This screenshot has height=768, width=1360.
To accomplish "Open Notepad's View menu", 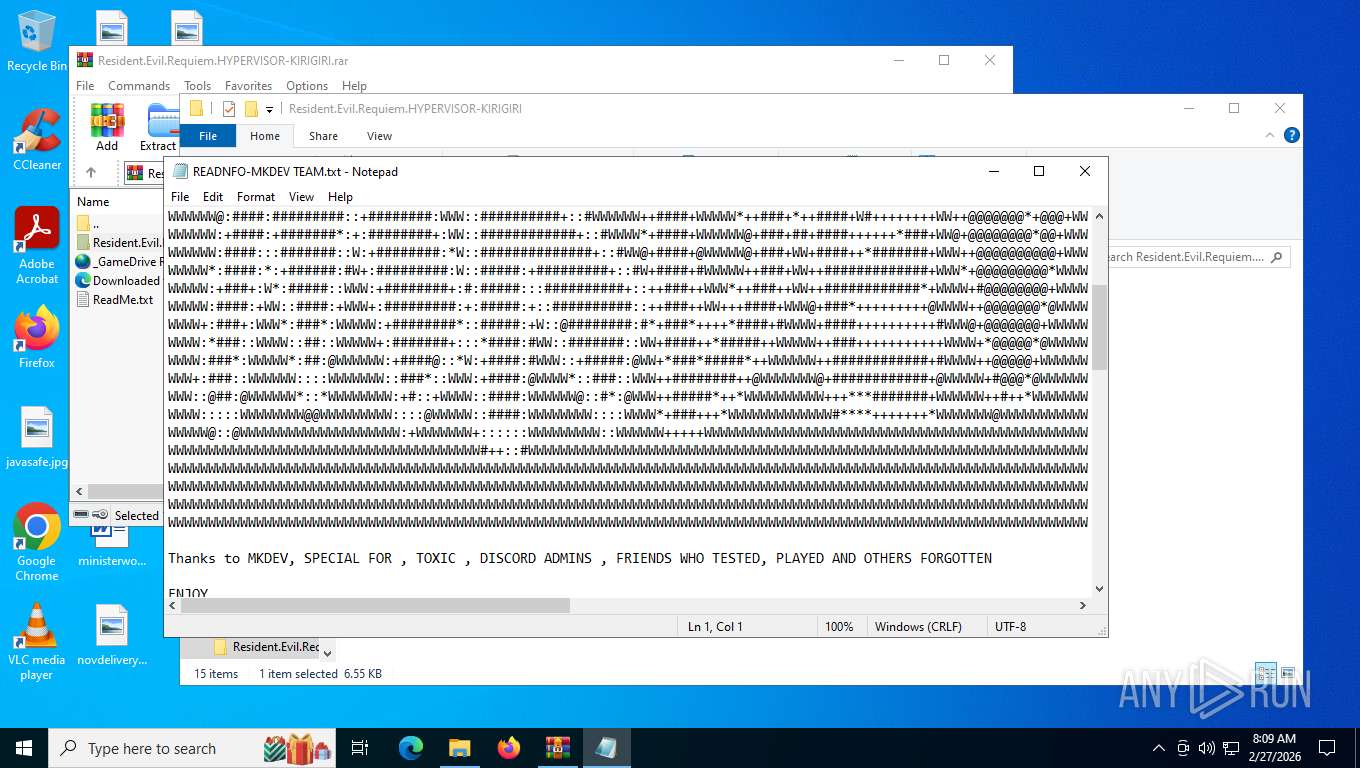I will (x=301, y=197).
